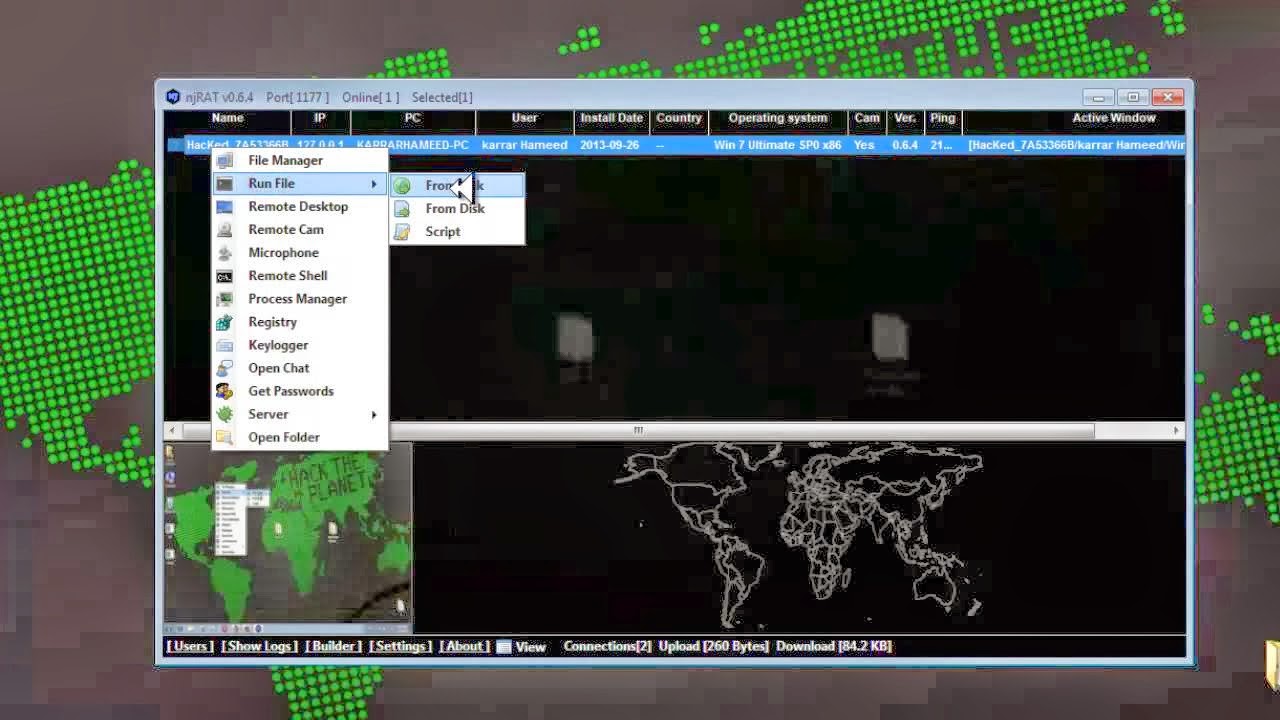Click the 'Connections[2]' status text
The width and height of the screenshot is (1280, 720).
click(608, 646)
